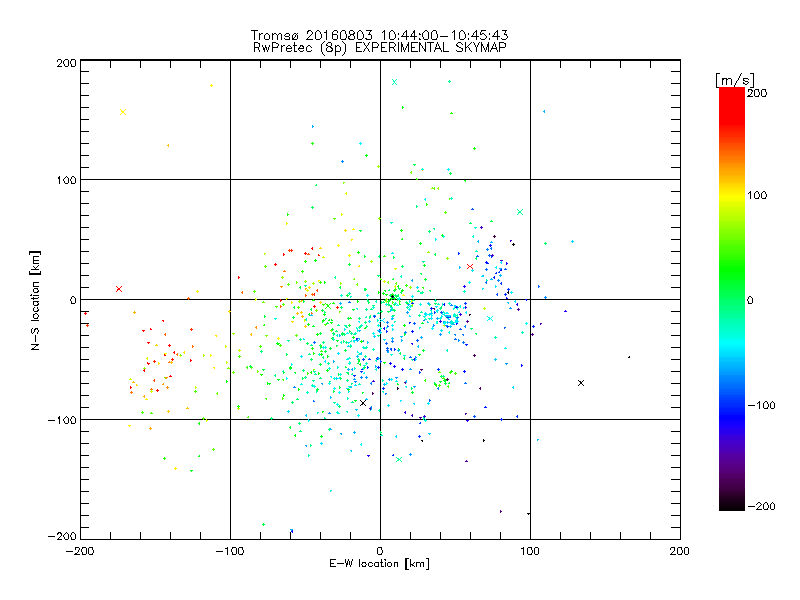The height and width of the screenshot is (600, 800).
Task: Click the colorbar's '-100' label
Action: (x=761, y=405)
